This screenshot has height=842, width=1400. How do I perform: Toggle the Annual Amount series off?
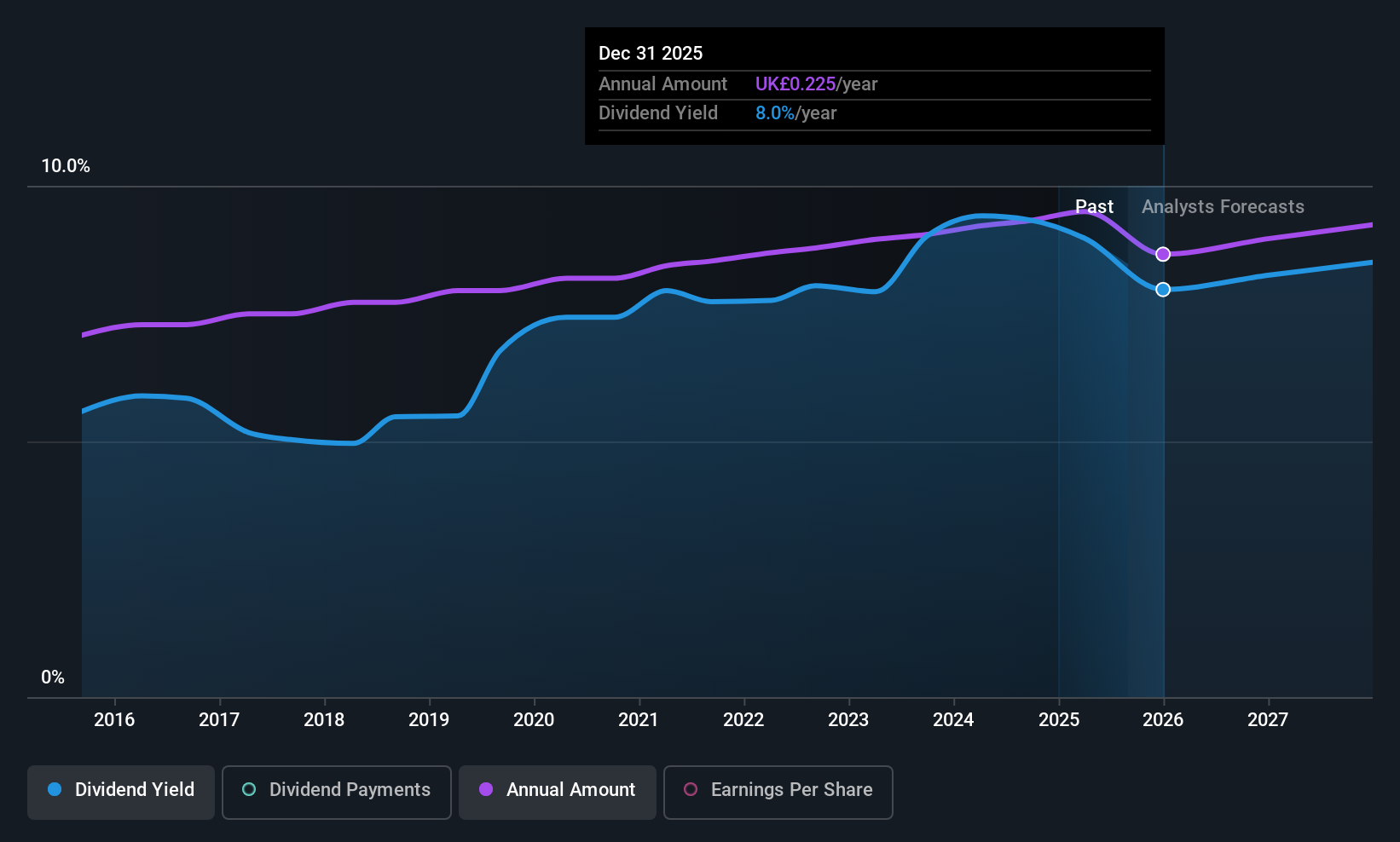coord(557,791)
